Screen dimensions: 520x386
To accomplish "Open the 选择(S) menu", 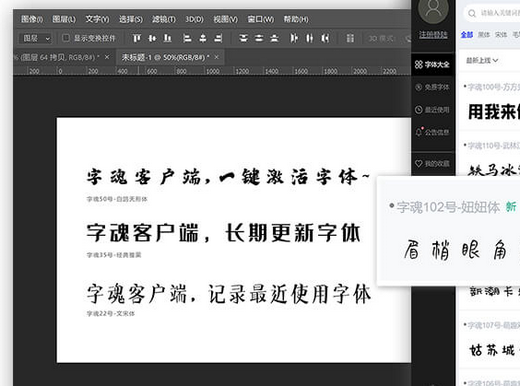I will tap(131, 19).
